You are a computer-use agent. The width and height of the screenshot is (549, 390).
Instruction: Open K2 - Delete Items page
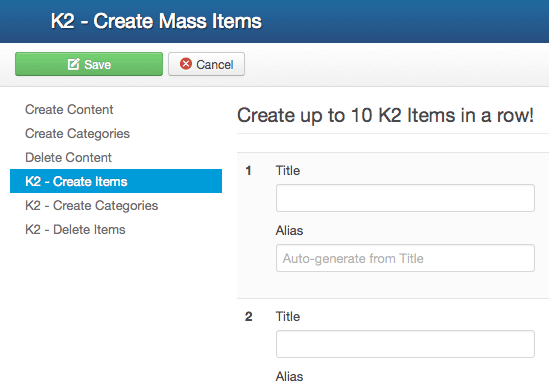[x=75, y=230]
